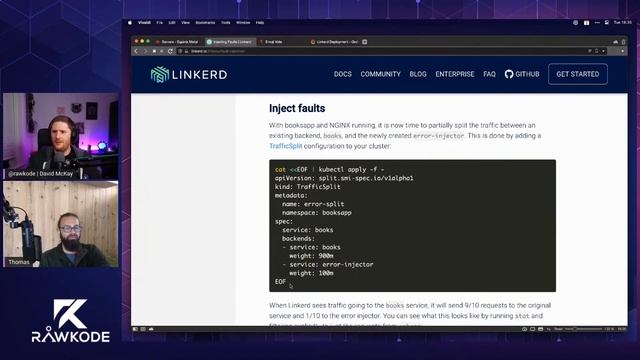Open a new tab with plus icon
This screenshot has height=360, width=640.
click(364, 42)
